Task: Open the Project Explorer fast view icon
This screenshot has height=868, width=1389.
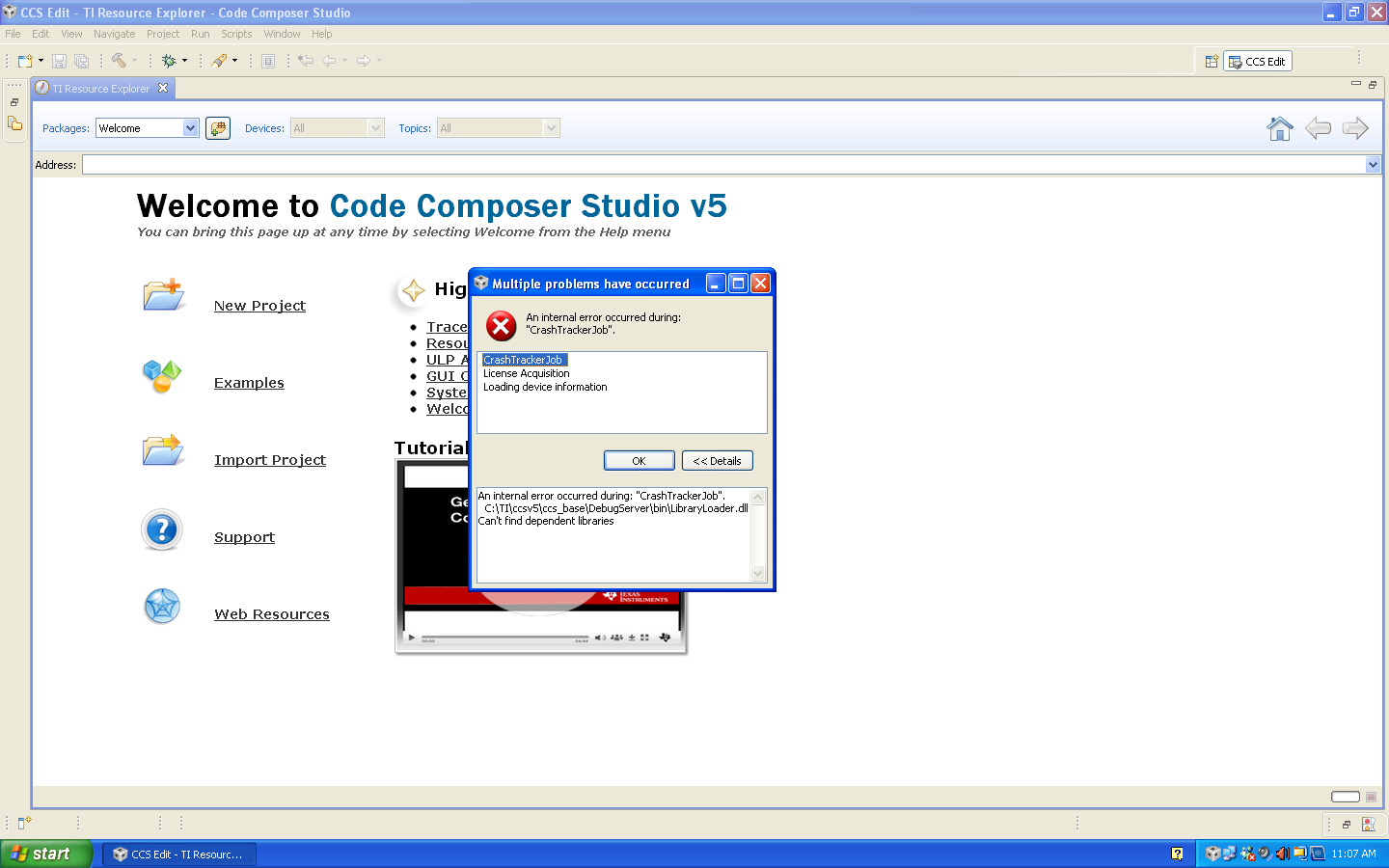Action: (x=14, y=123)
